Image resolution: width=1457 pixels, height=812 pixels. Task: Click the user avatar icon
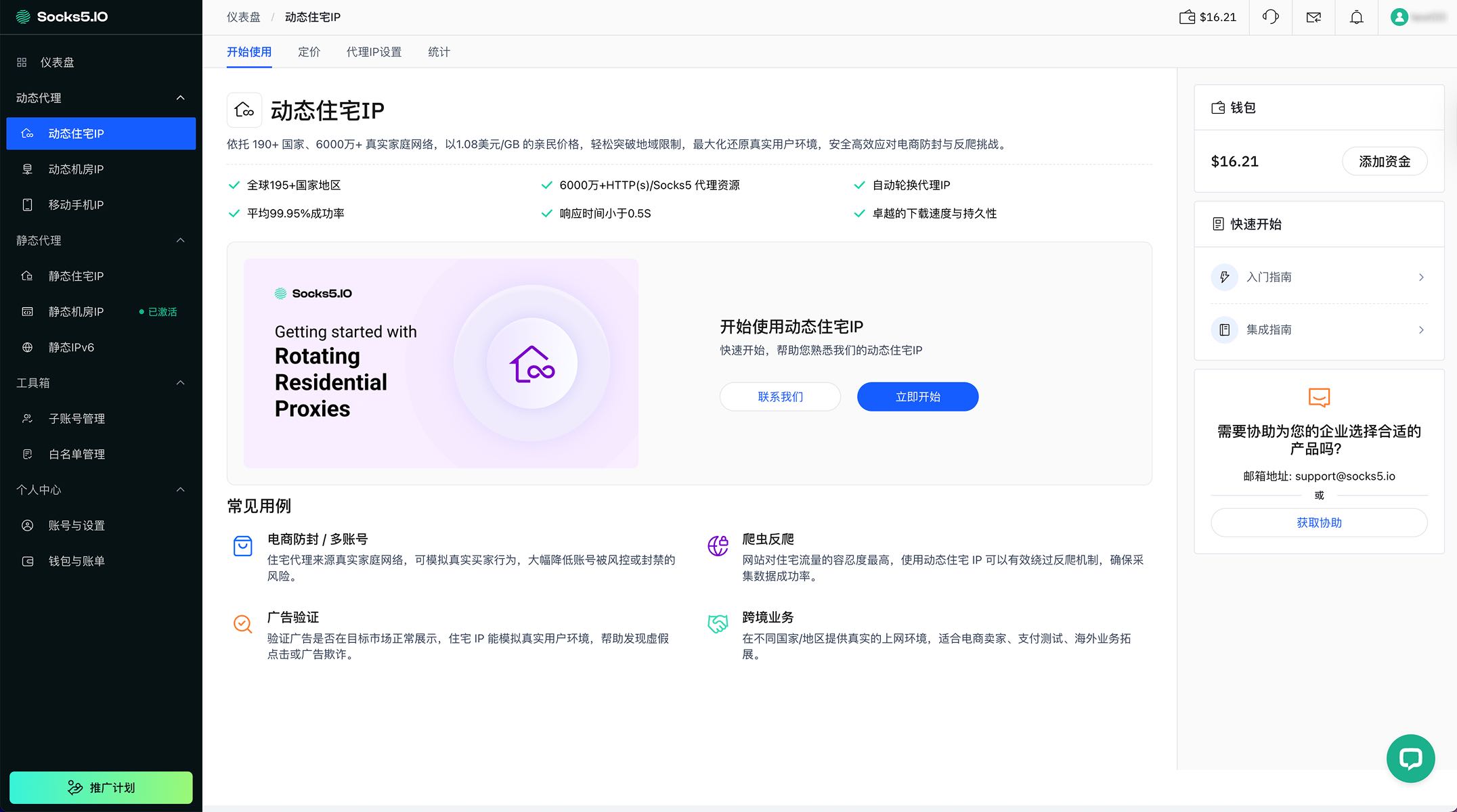tap(1399, 17)
